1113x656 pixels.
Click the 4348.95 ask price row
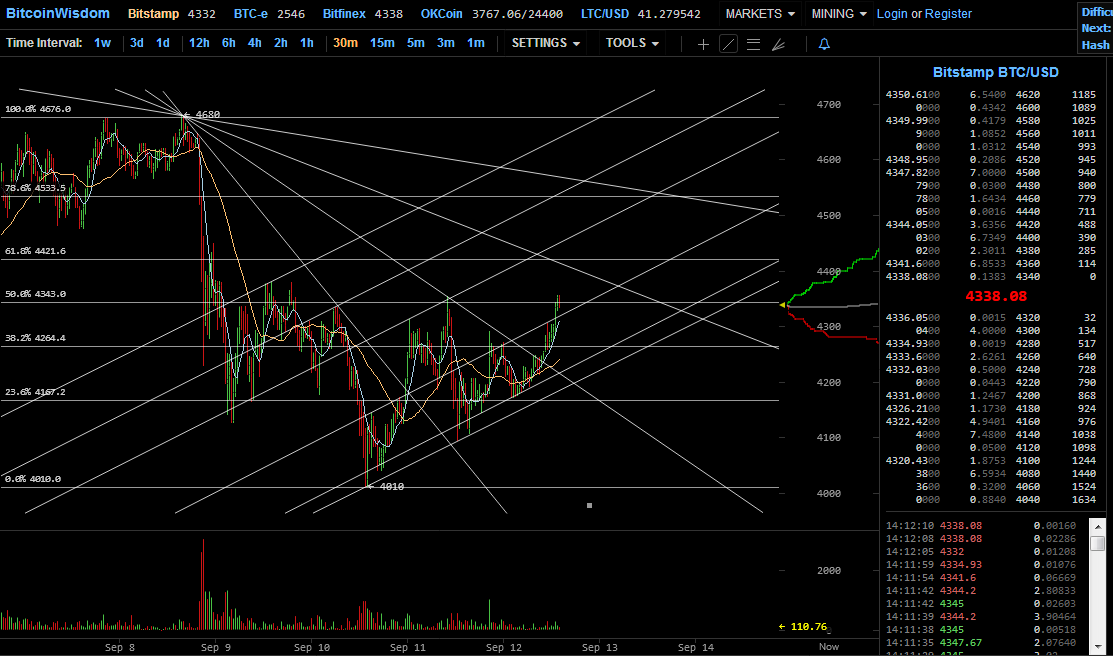tap(992, 160)
